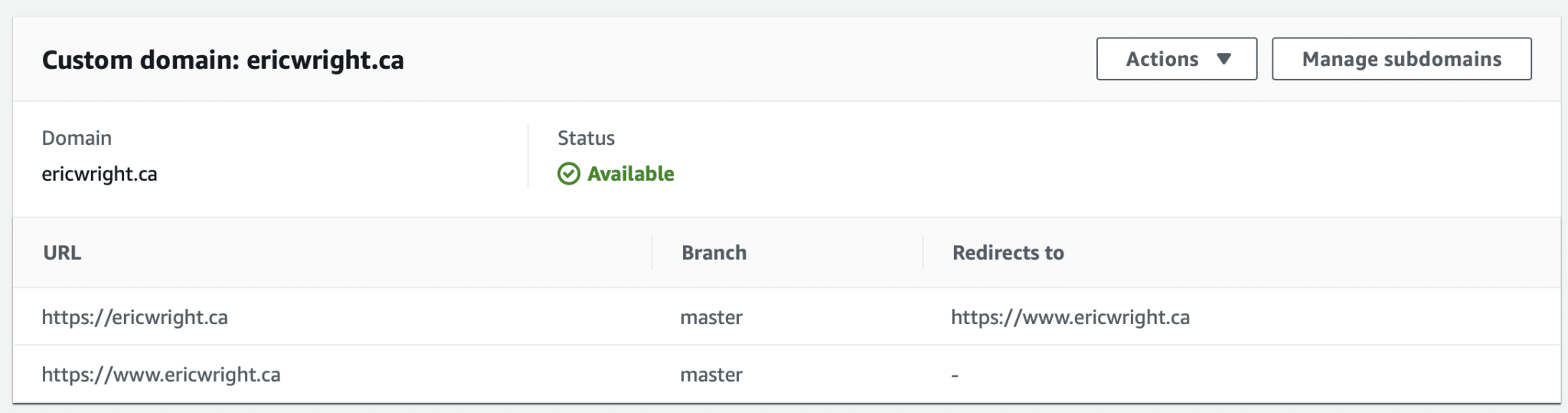Screen dimensions: 1568x413
Task: Click the green checkmark status icon
Action: coord(569,174)
